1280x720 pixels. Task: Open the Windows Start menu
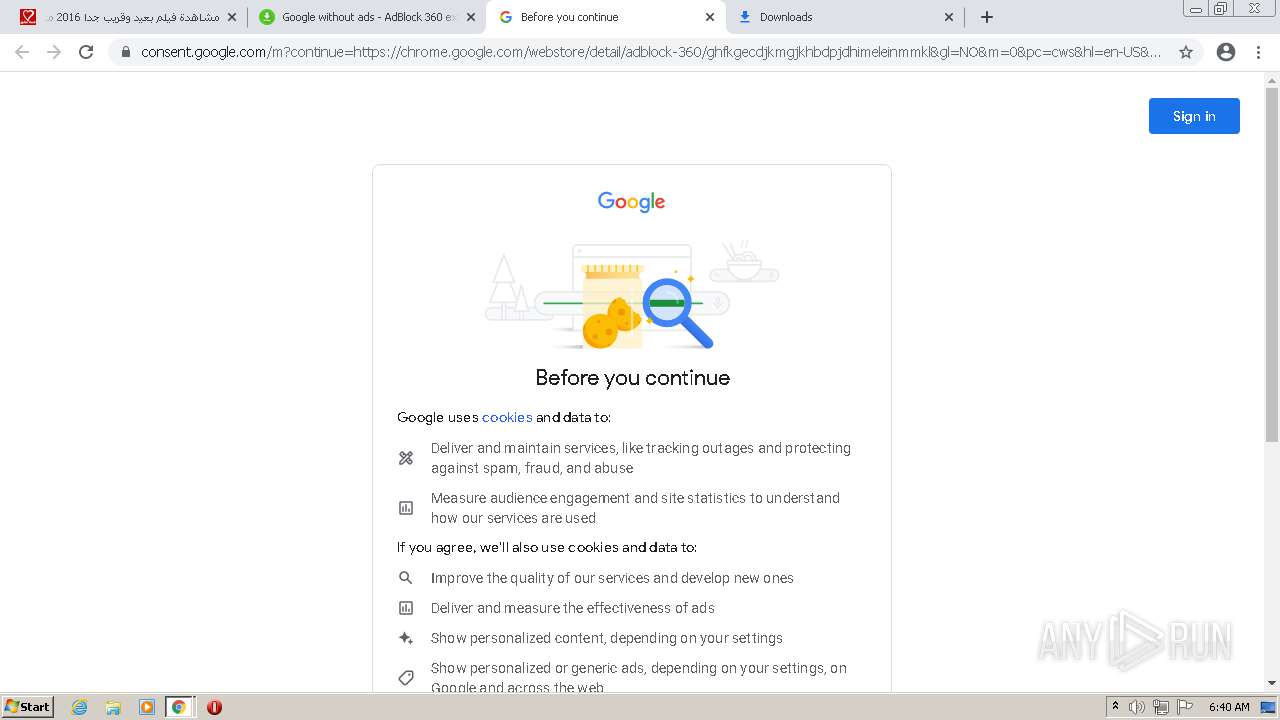click(x=28, y=707)
